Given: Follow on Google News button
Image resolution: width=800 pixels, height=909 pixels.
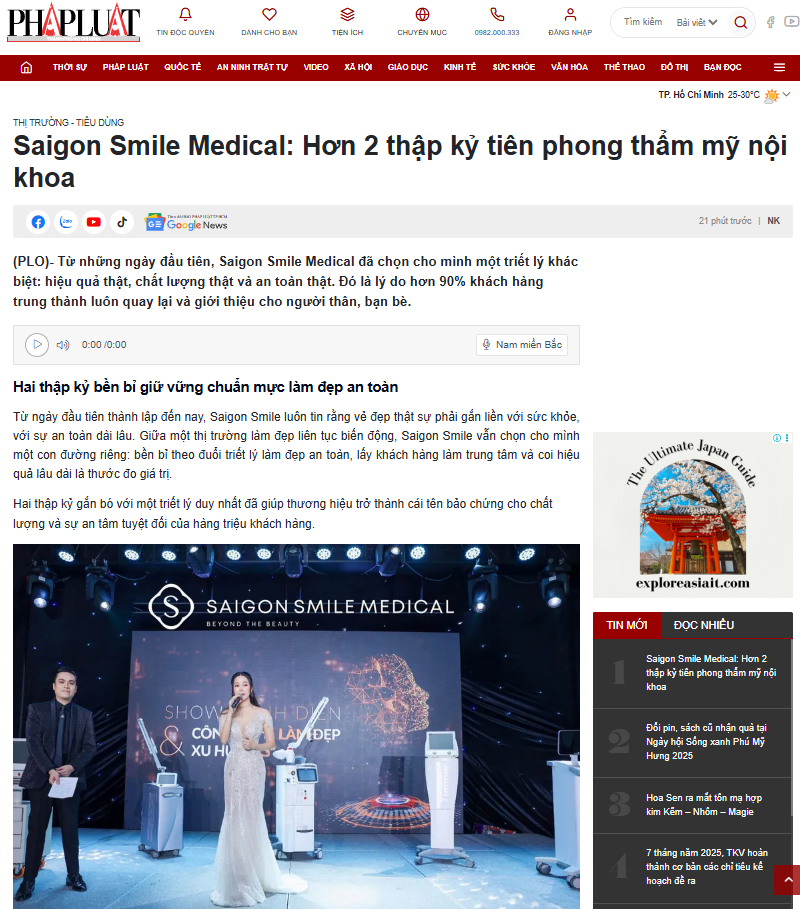Looking at the screenshot, I should pos(186,222).
